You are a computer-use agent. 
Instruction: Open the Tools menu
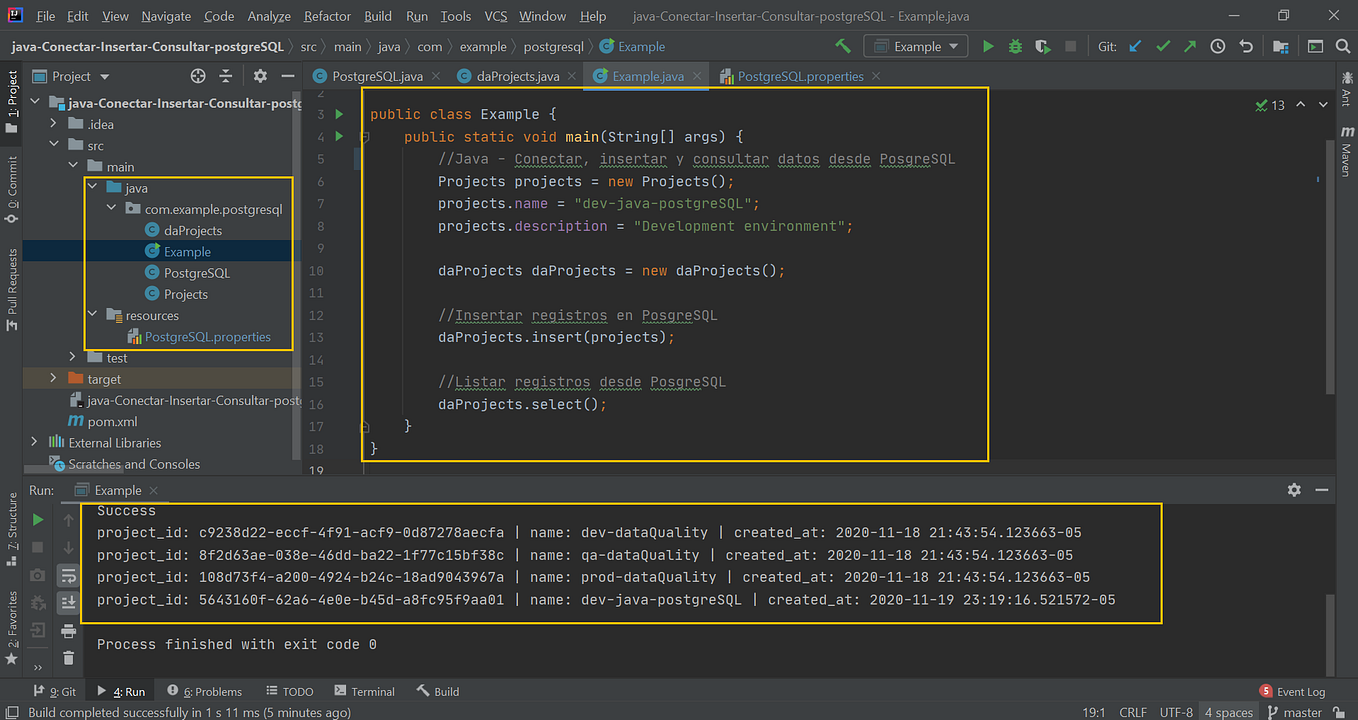tap(455, 16)
